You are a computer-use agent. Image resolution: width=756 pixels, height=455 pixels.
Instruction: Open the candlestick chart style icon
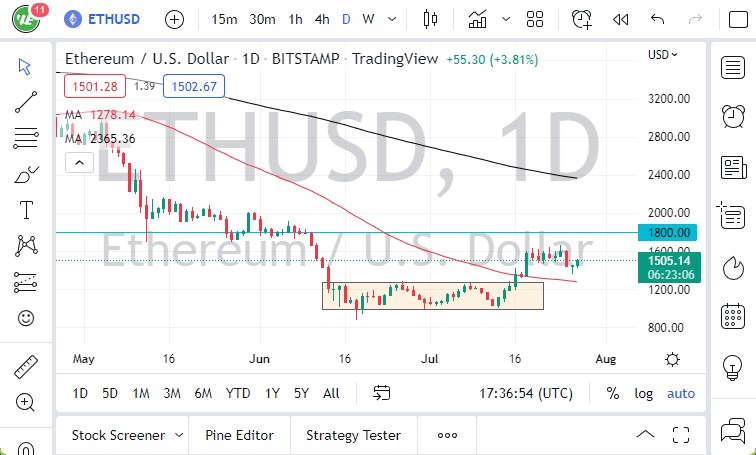coord(431,19)
